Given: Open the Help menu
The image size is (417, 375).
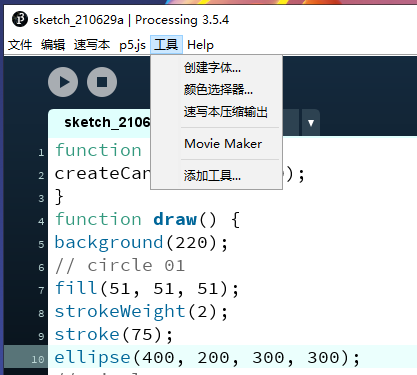Looking at the screenshot, I should pyautogui.click(x=200, y=45).
